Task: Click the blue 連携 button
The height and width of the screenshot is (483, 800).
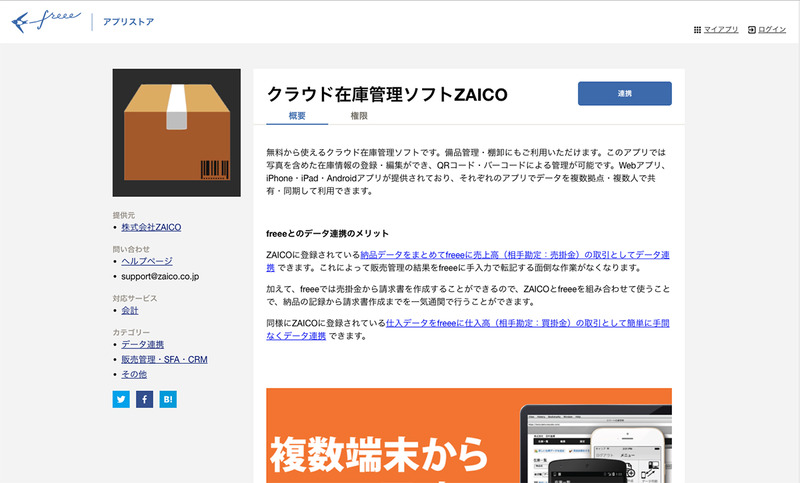Action: coord(624,93)
